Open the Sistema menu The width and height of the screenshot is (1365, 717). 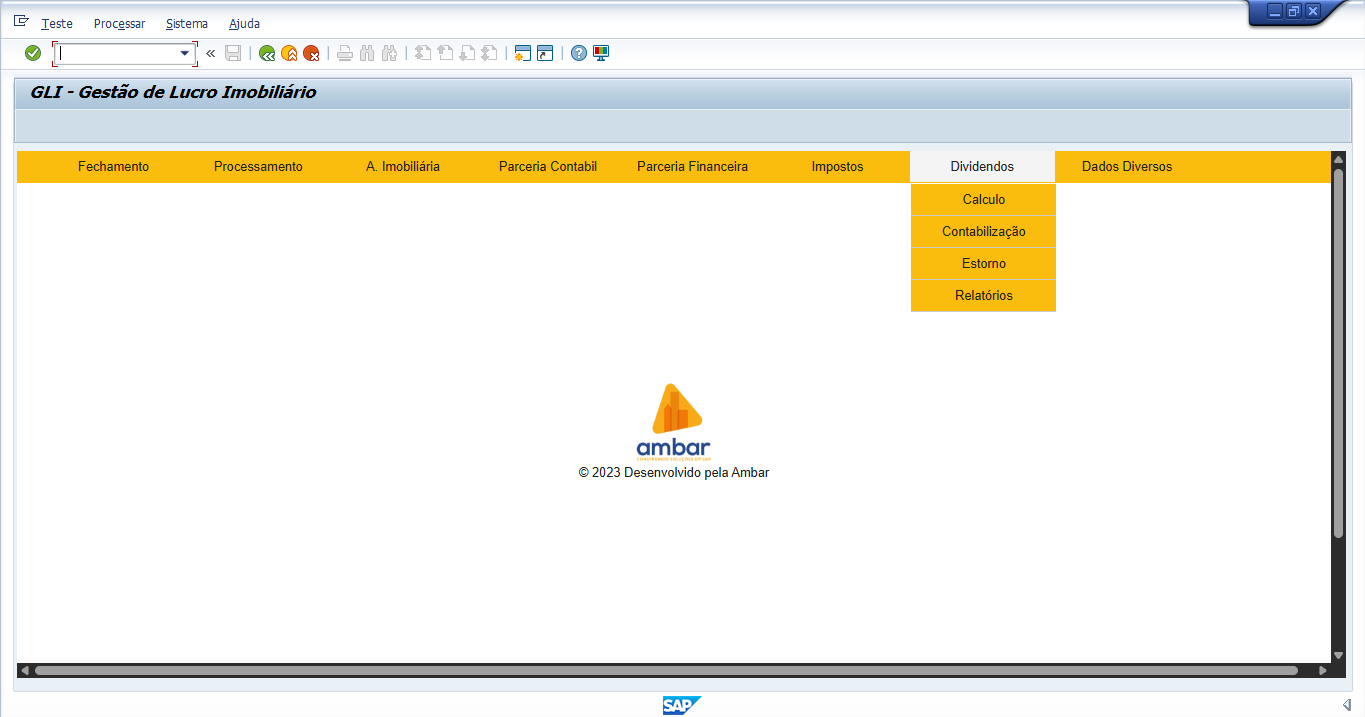187,23
